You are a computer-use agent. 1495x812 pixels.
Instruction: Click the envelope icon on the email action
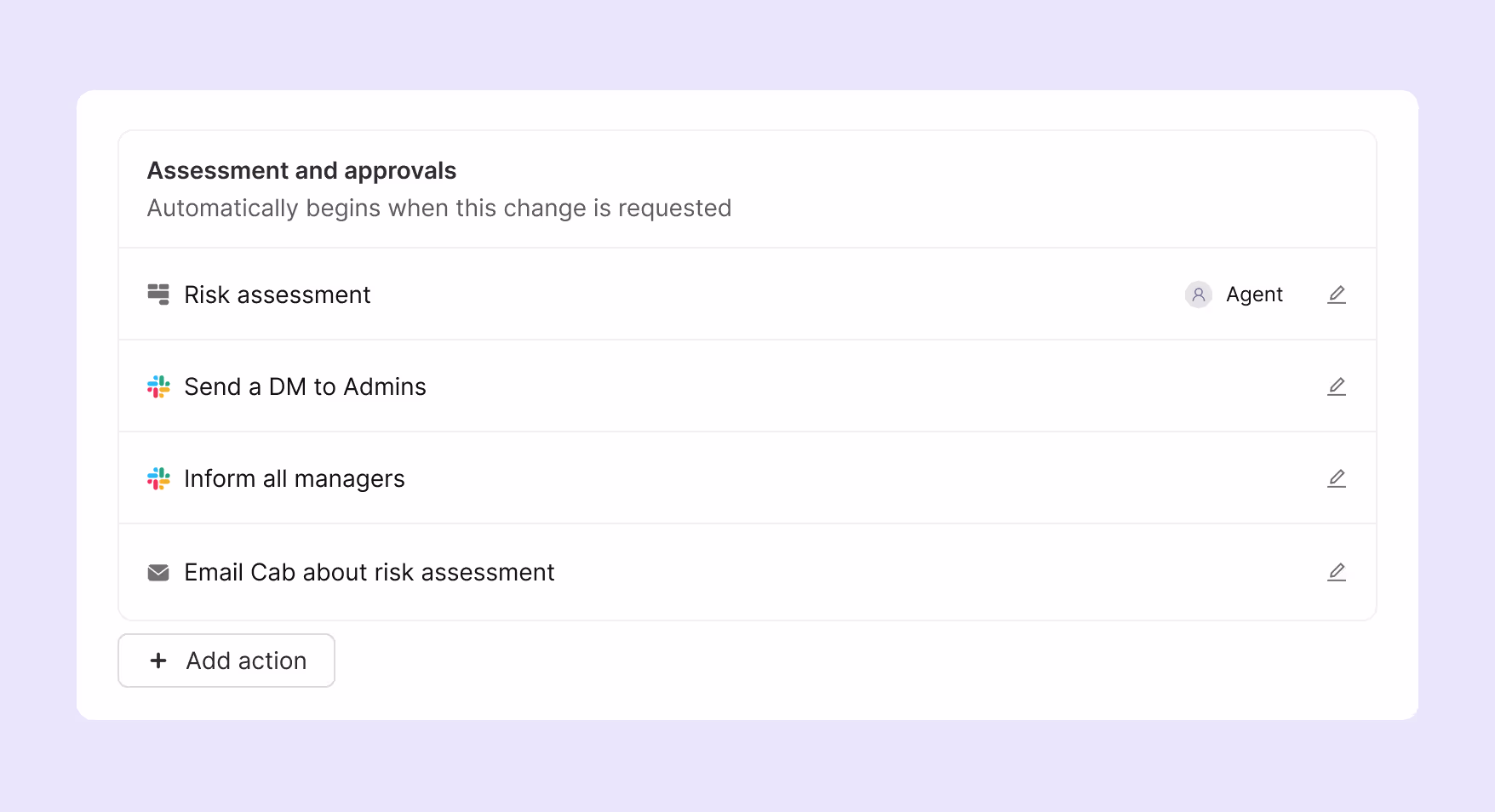(x=158, y=572)
